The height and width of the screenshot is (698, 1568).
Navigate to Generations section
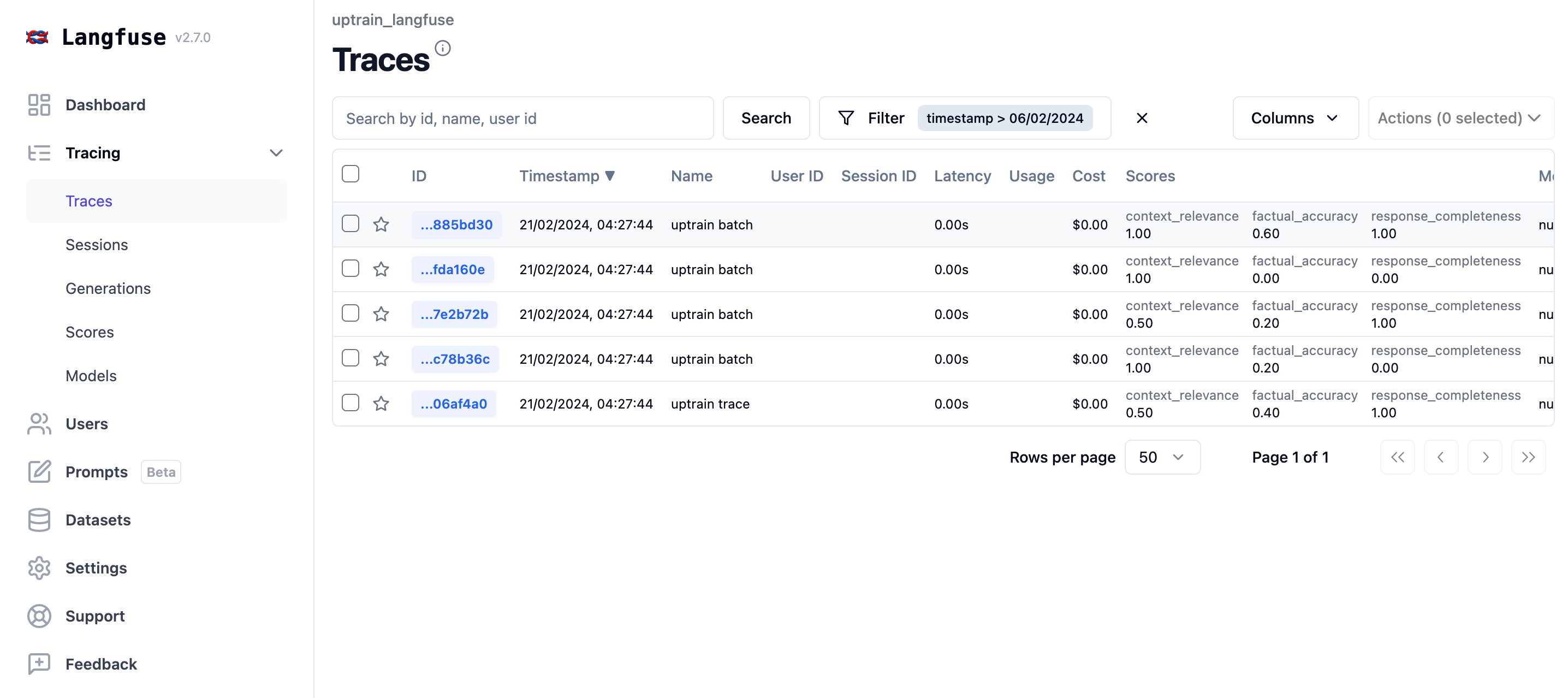(107, 287)
